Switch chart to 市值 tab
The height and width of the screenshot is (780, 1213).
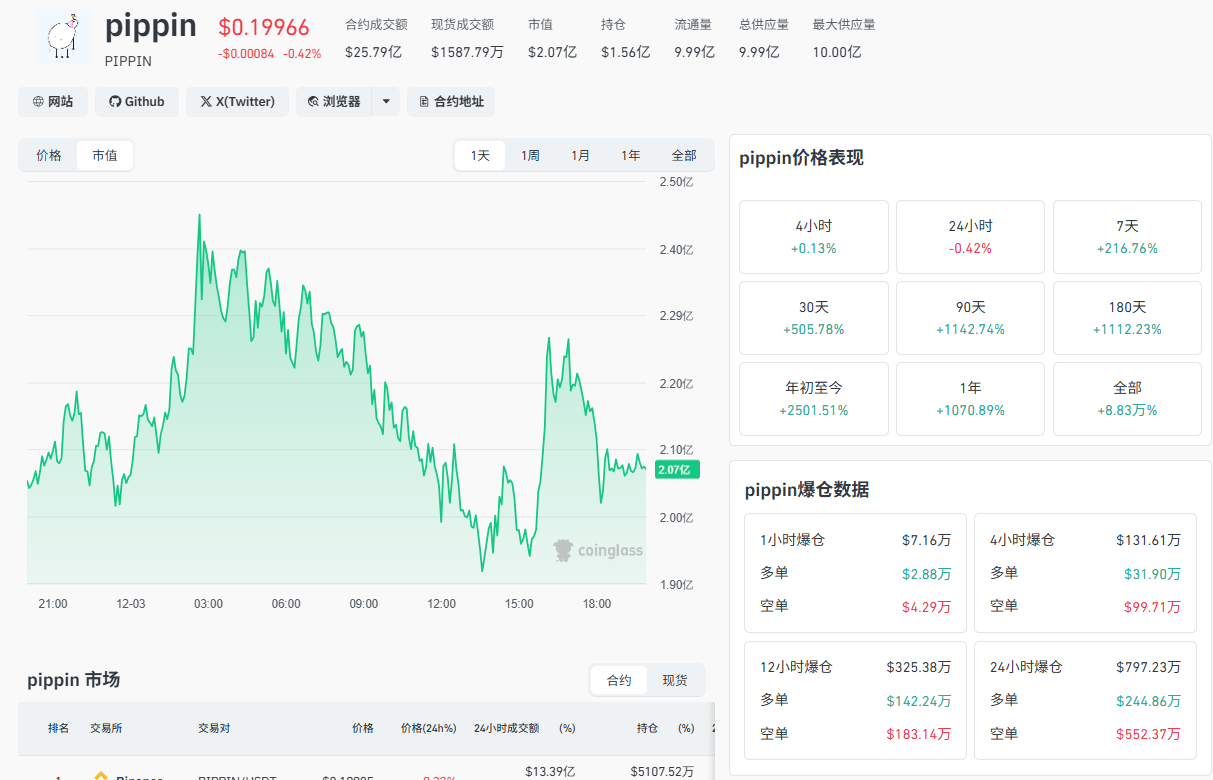pos(105,155)
